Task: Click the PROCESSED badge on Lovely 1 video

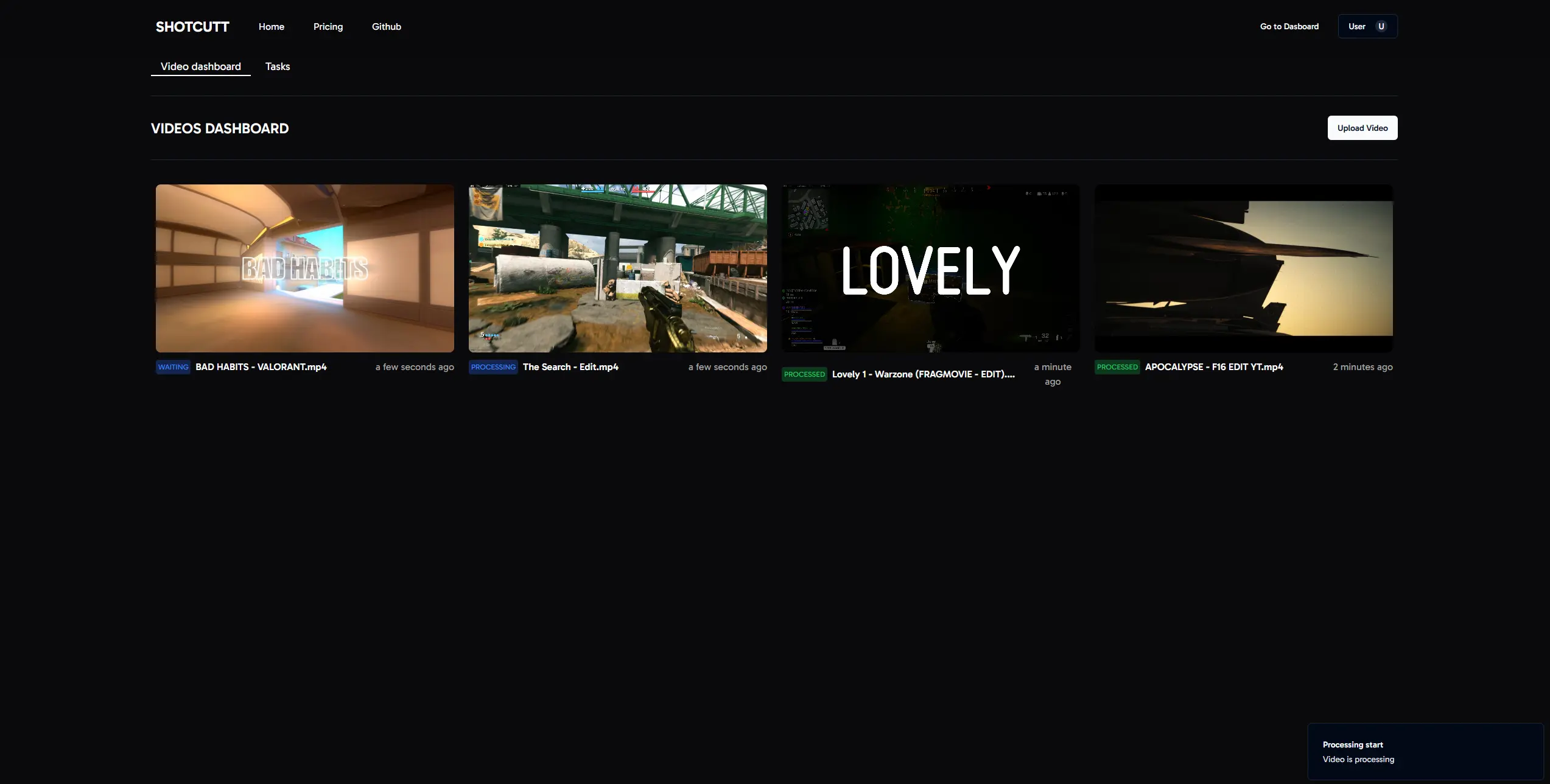Action: 804,374
